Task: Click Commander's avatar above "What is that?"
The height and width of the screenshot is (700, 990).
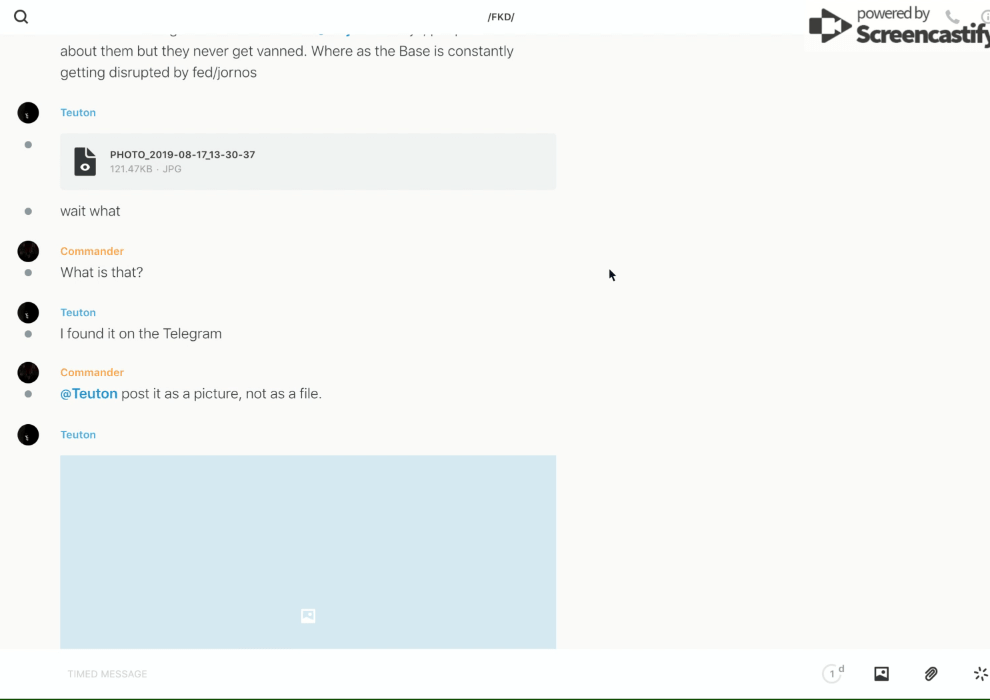Action: tap(28, 251)
